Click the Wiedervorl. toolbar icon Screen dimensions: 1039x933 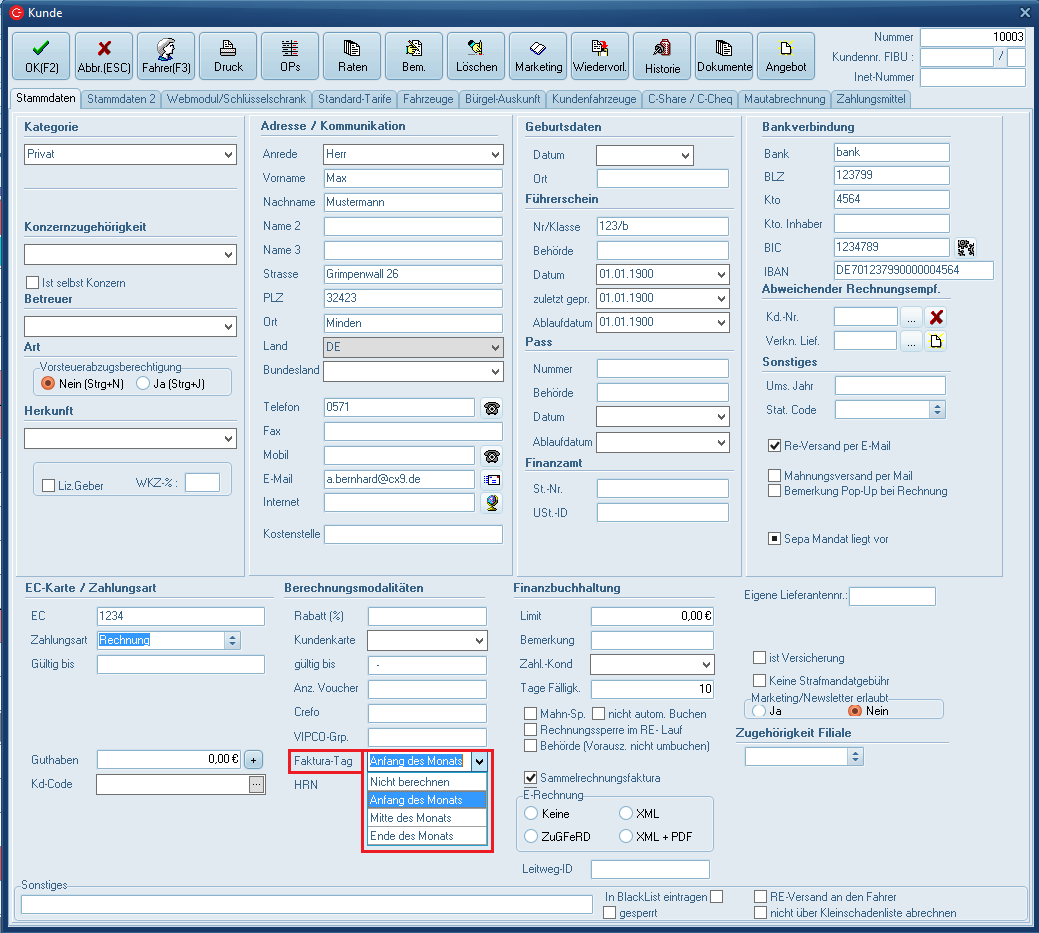click(600, 55)
